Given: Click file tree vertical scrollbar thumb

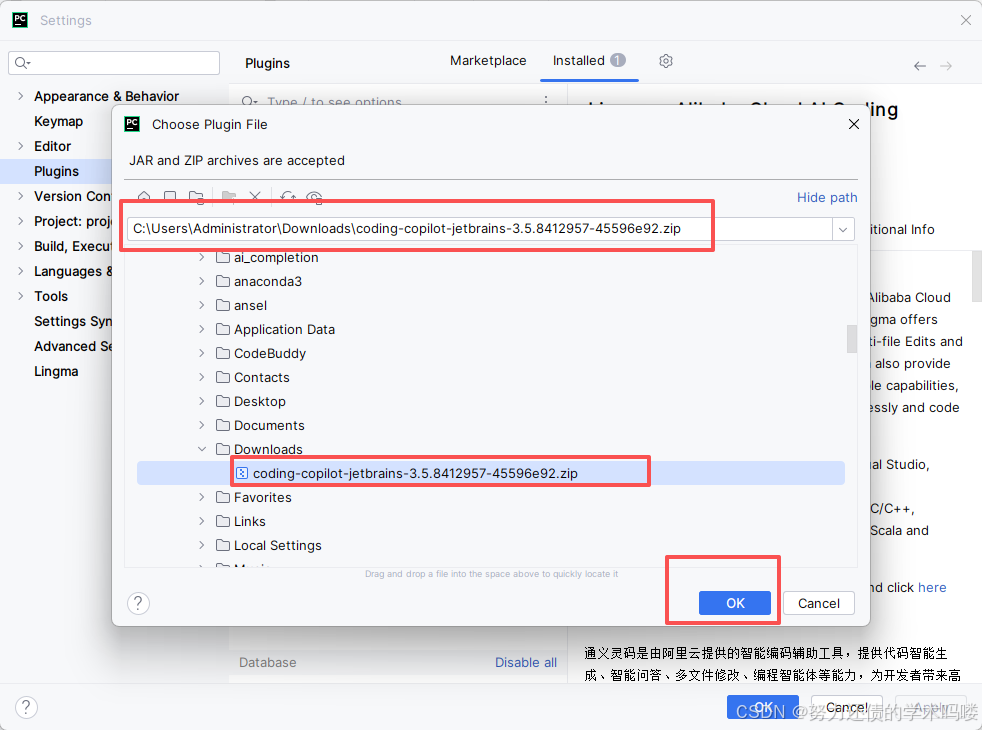Looking at the screenshot, I should click(x=852, y=338).
